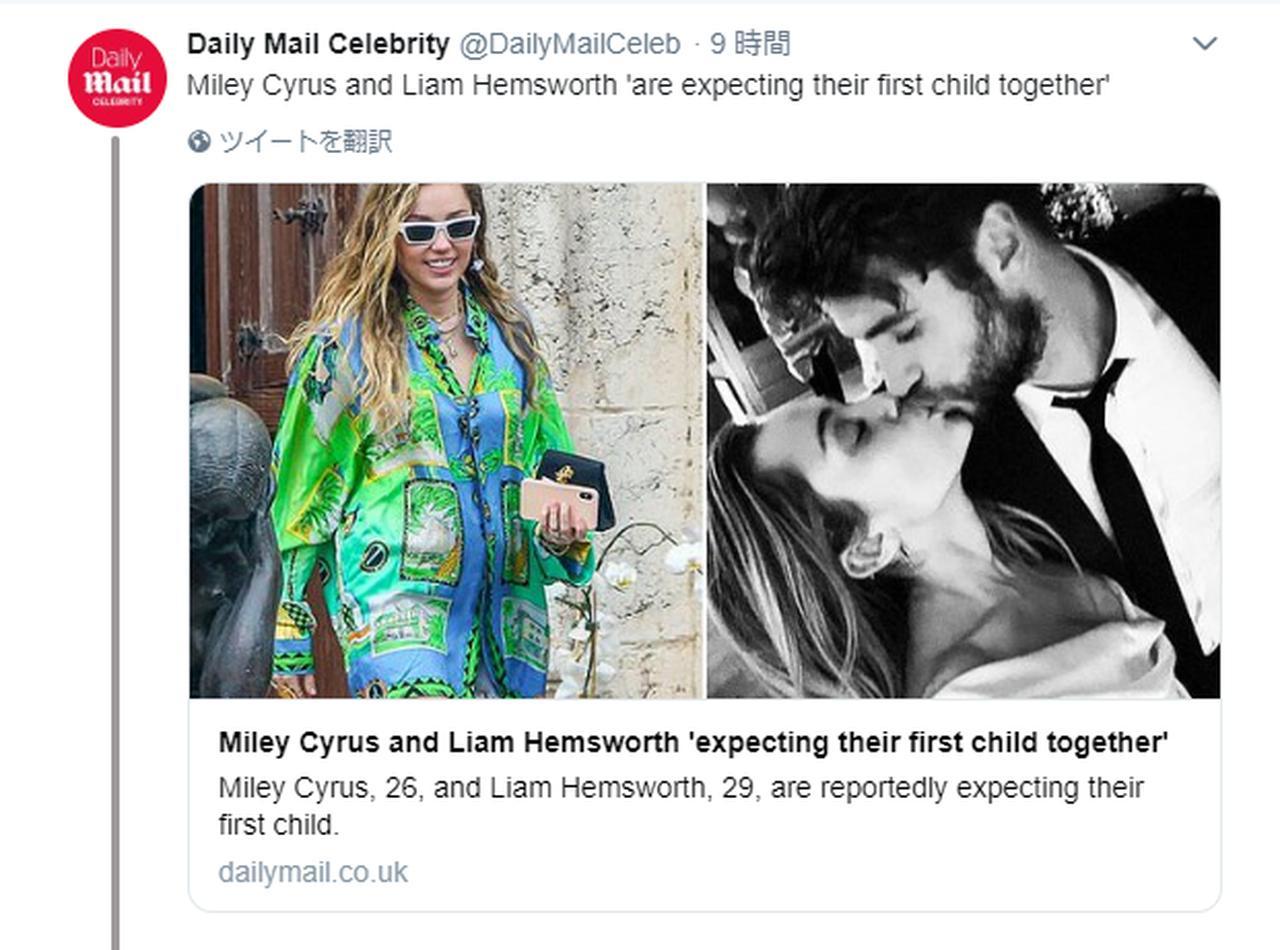1280x950 pixels.
Task: Click the tweet text about Miley and Liam
Action: tap(648, 86)
